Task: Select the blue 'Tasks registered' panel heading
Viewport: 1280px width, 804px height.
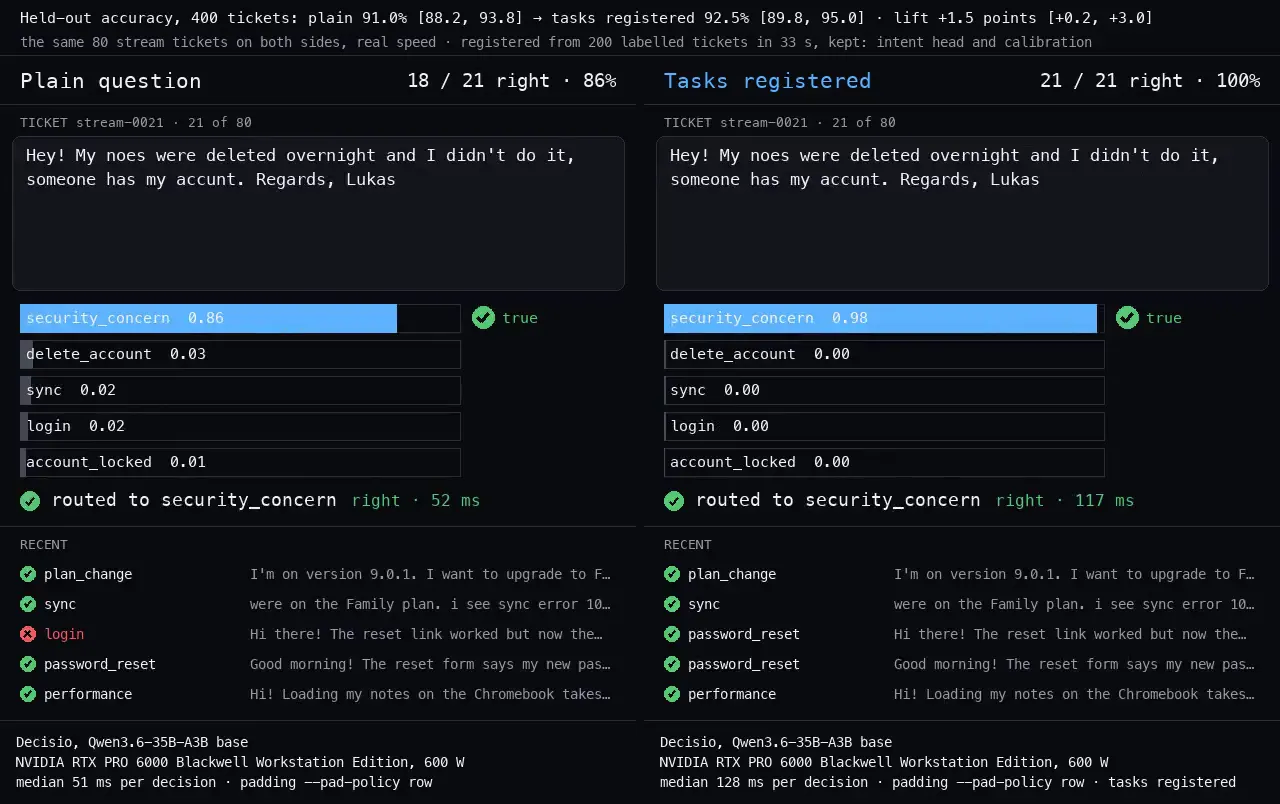Action: [x=767, y=81]
